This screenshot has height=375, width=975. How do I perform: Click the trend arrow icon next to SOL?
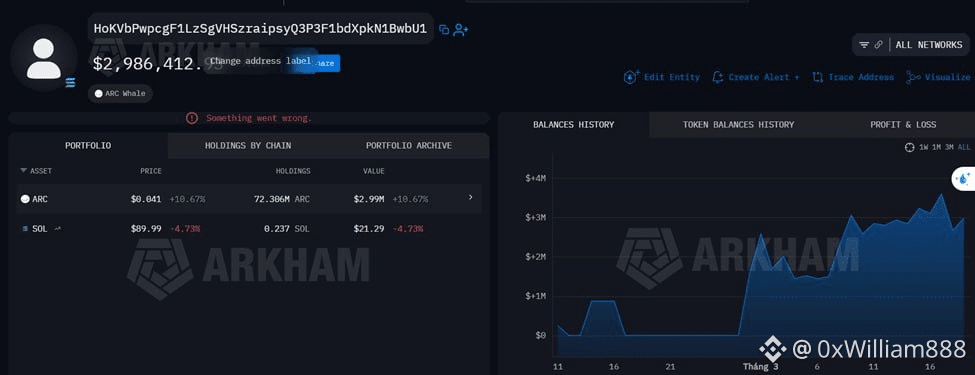57,229
